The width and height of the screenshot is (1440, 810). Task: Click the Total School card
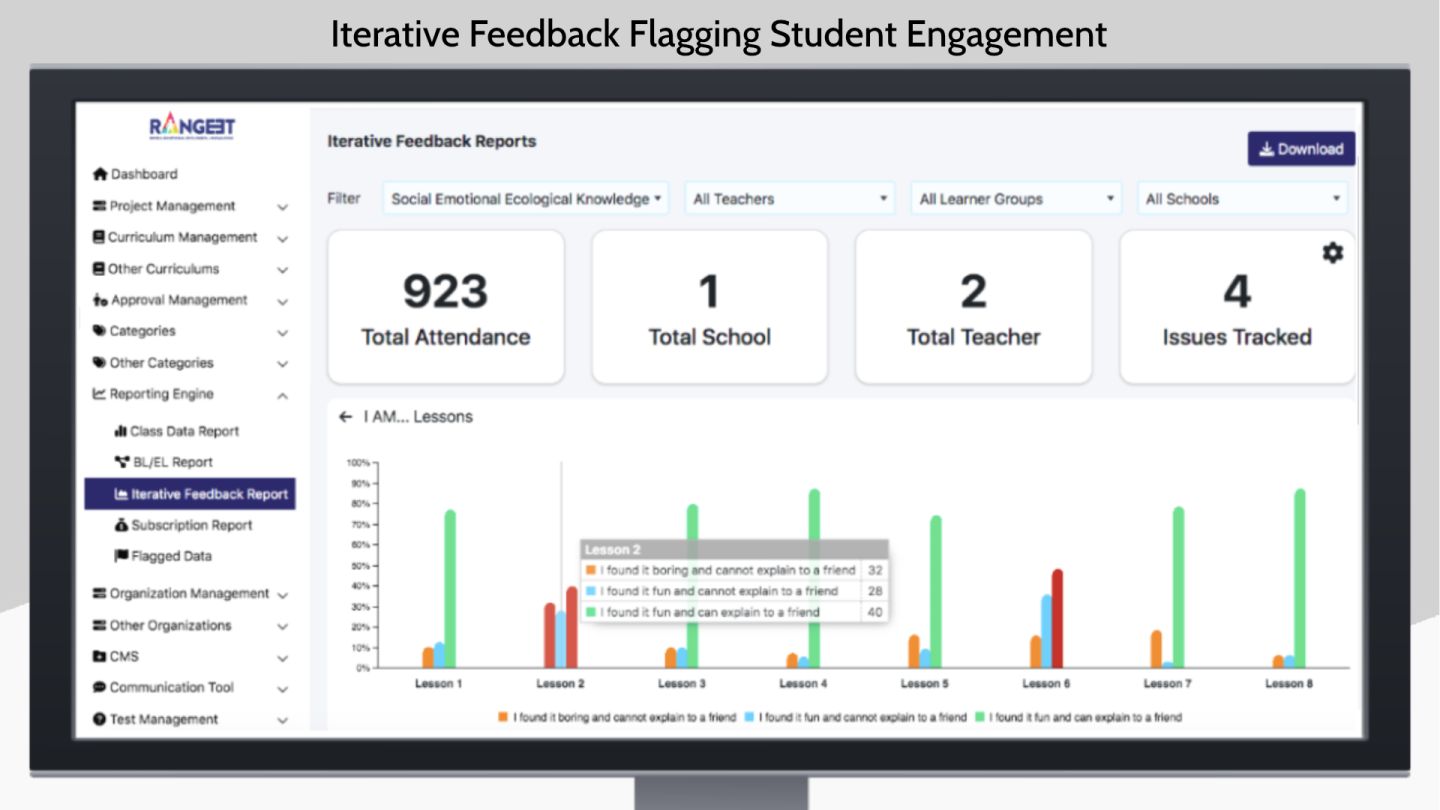[710, 307]
